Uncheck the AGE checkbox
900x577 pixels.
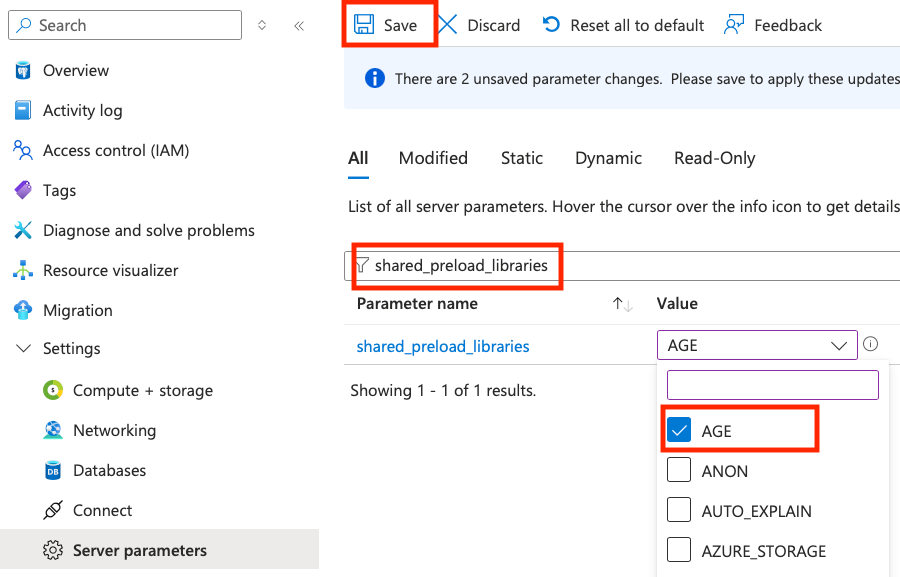[x=679, y=430]
